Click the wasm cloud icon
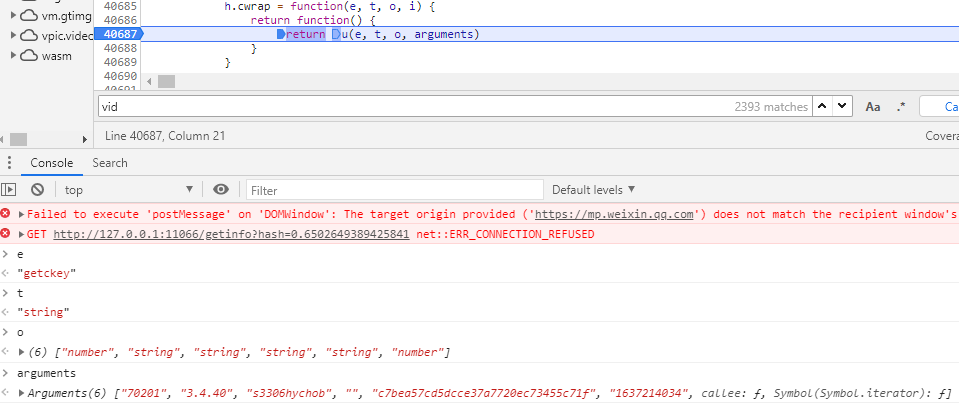The image size is (959, 405). click(x=29, y=56)
